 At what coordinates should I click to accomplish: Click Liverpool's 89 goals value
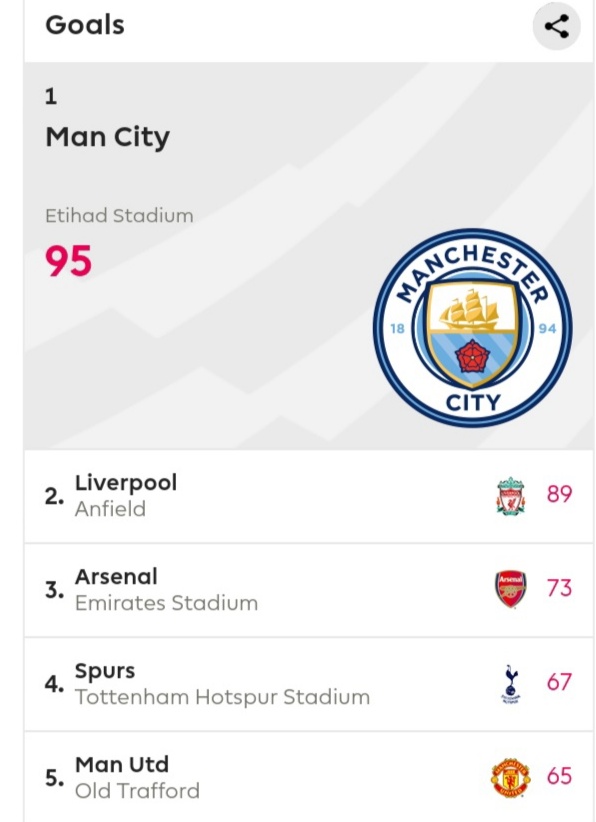[x=559, y=494]
